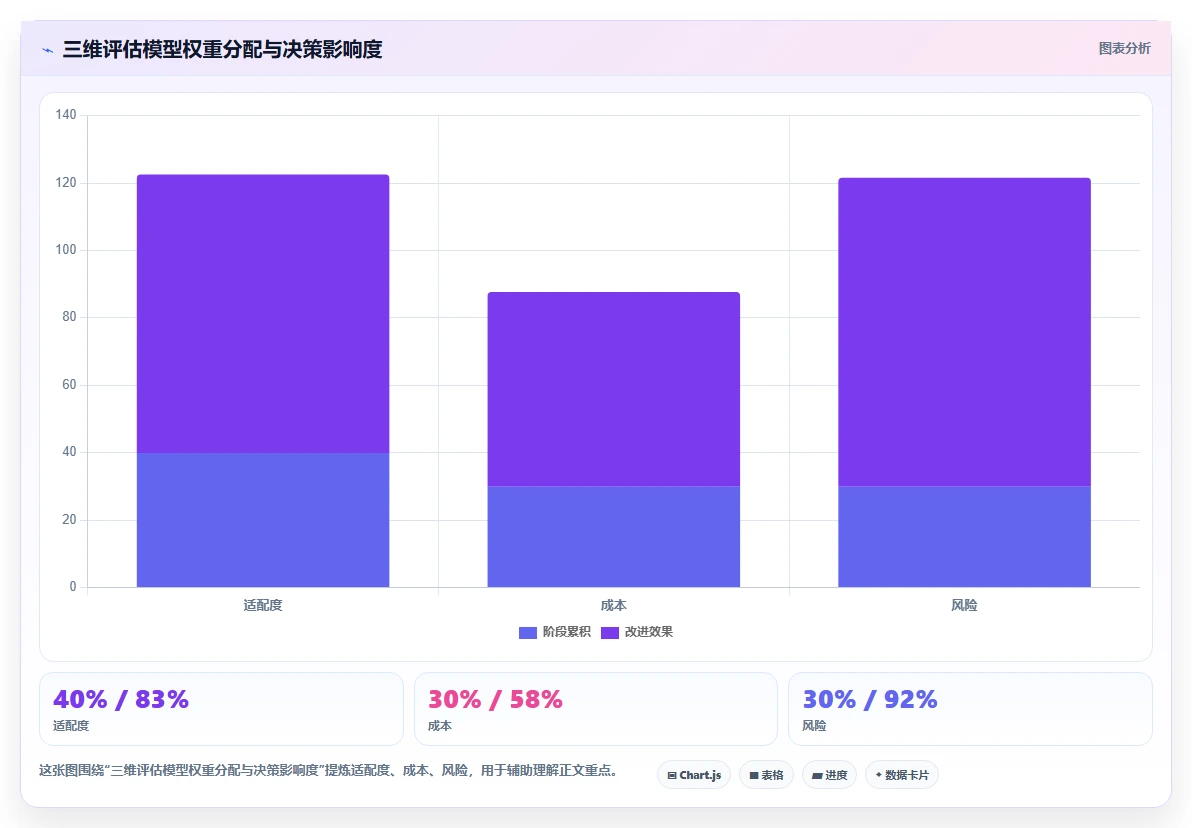Screen dimensions: 1192x828
Task: Click the 风险 blue 阶段累积 bar segment
Action: coord(964,537)
